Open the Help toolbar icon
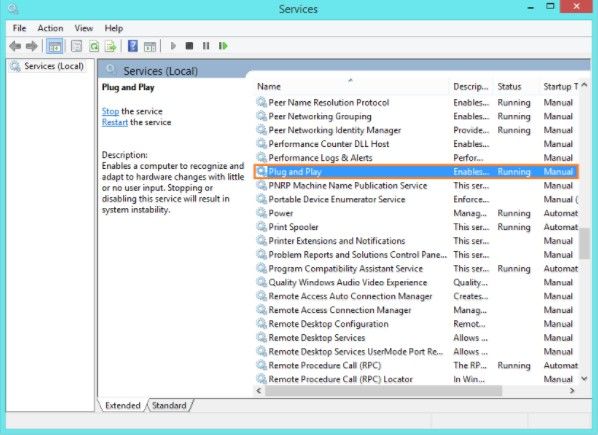This screenshot has width=598, height=435. pyautogui.click(x=133, y=46)
